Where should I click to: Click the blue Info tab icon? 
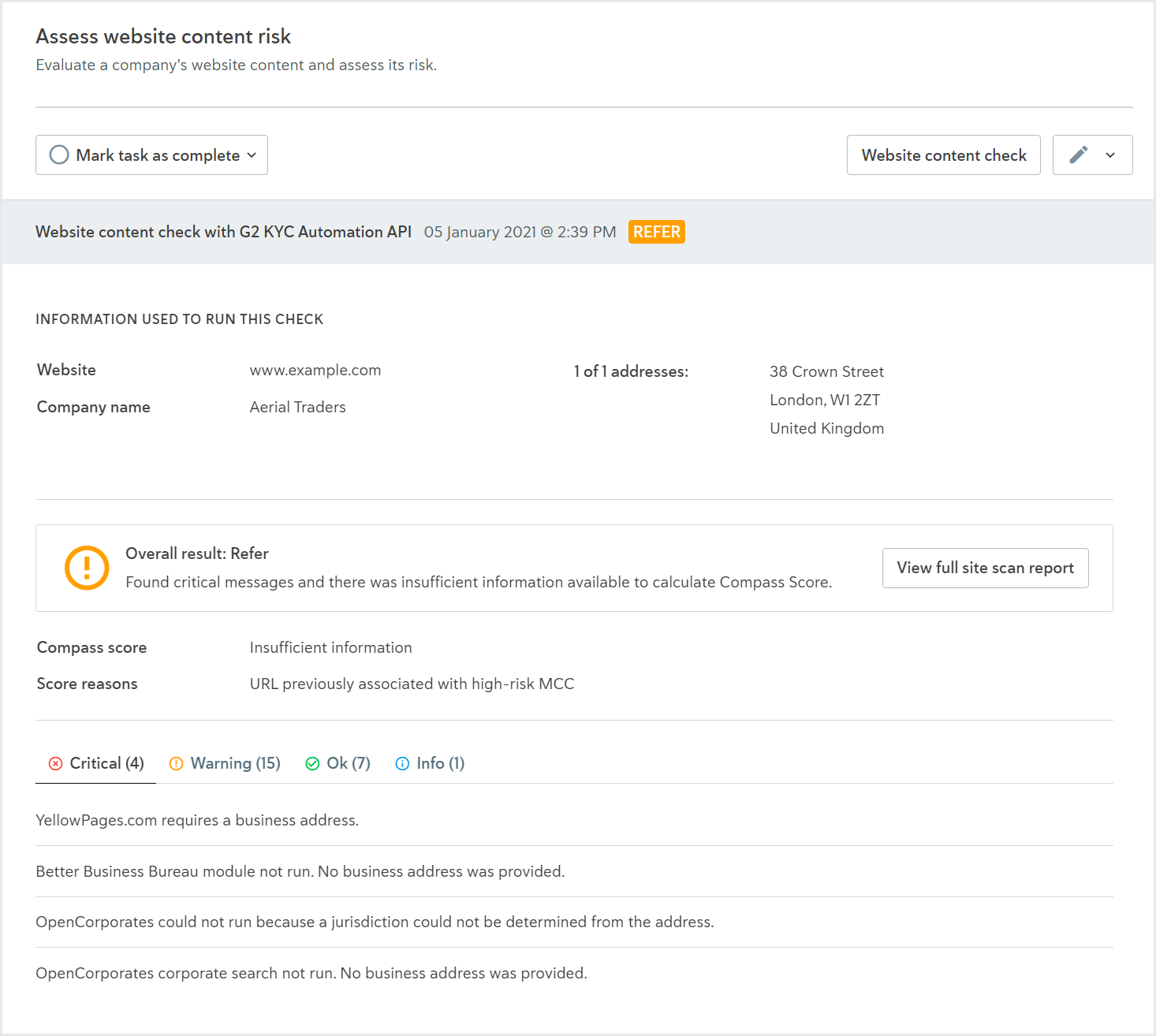click(402, 763)
